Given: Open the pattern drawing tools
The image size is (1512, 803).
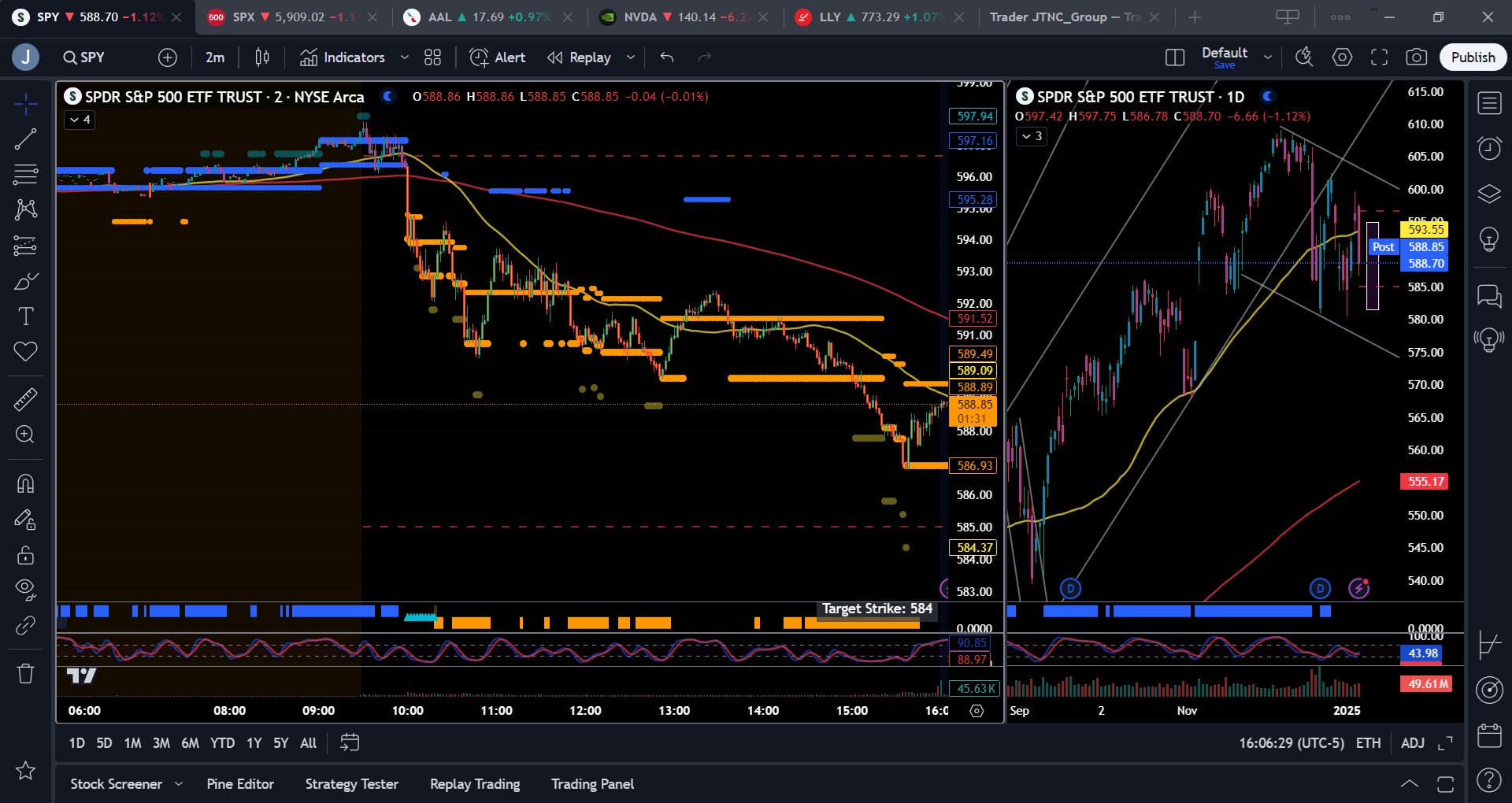Looking at the screenshot, I should pos(25,209).
